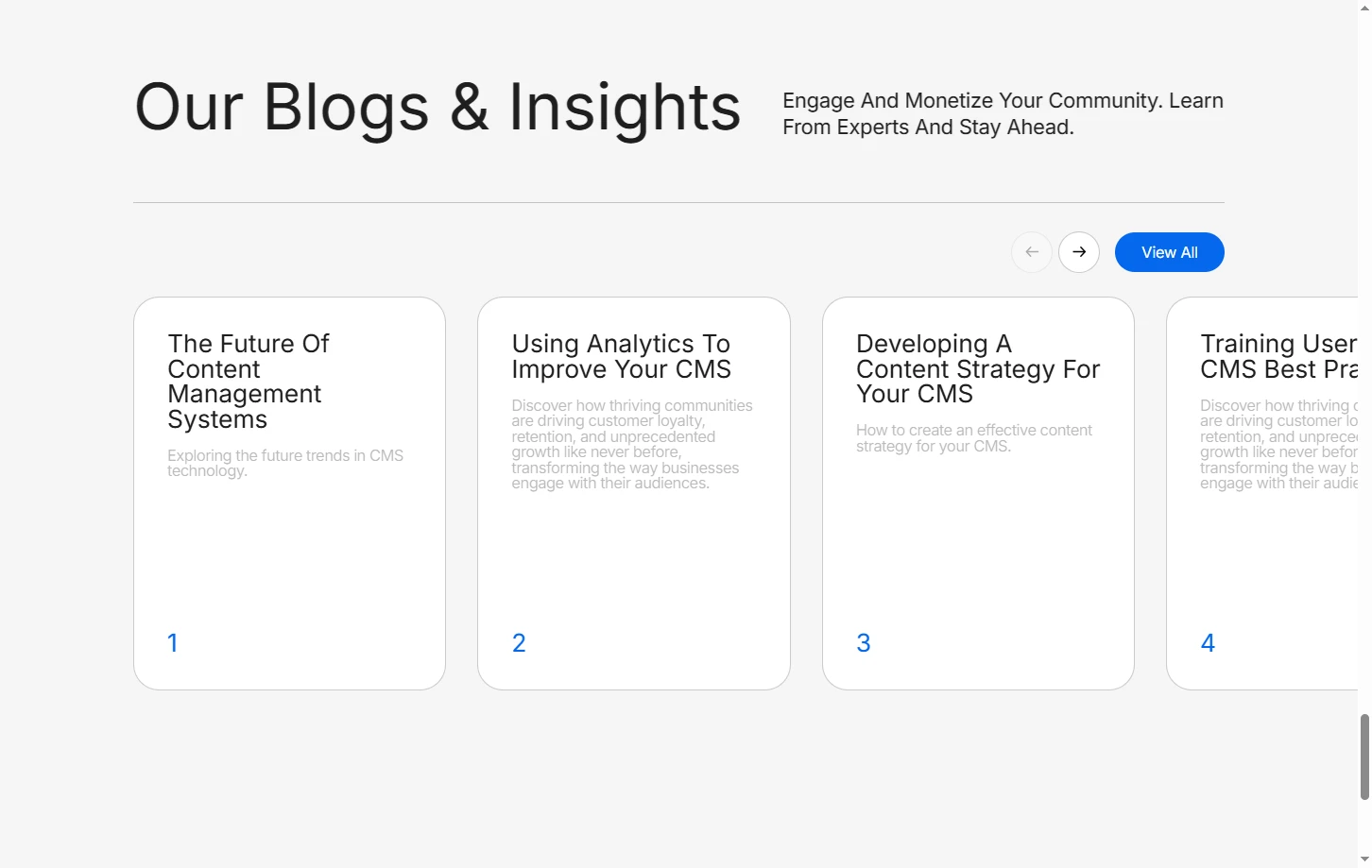Click the Using Analytics card's description paragraph

[631, 444]
